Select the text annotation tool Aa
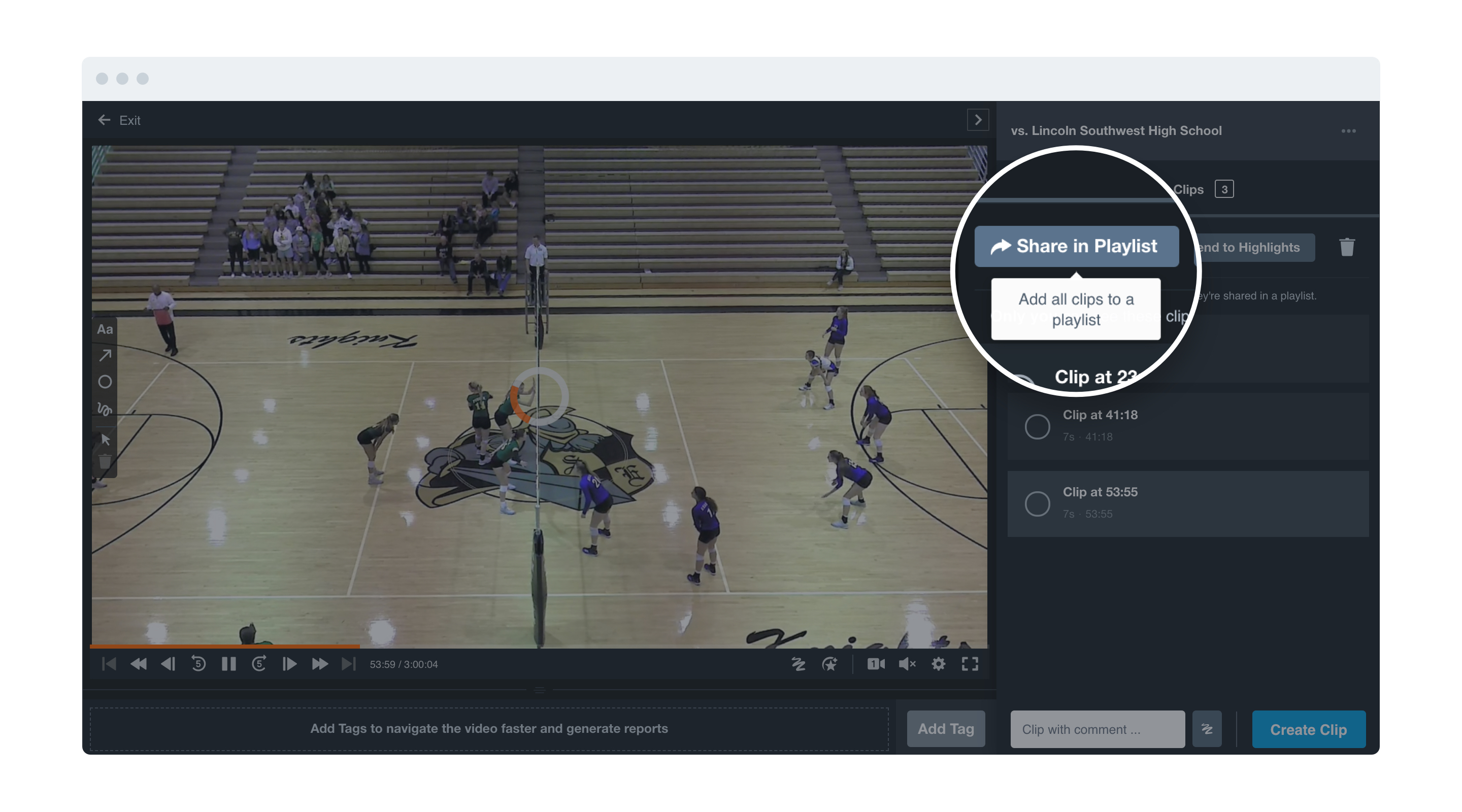This screenshot has width=1462, height=812. tap(105, 329)
